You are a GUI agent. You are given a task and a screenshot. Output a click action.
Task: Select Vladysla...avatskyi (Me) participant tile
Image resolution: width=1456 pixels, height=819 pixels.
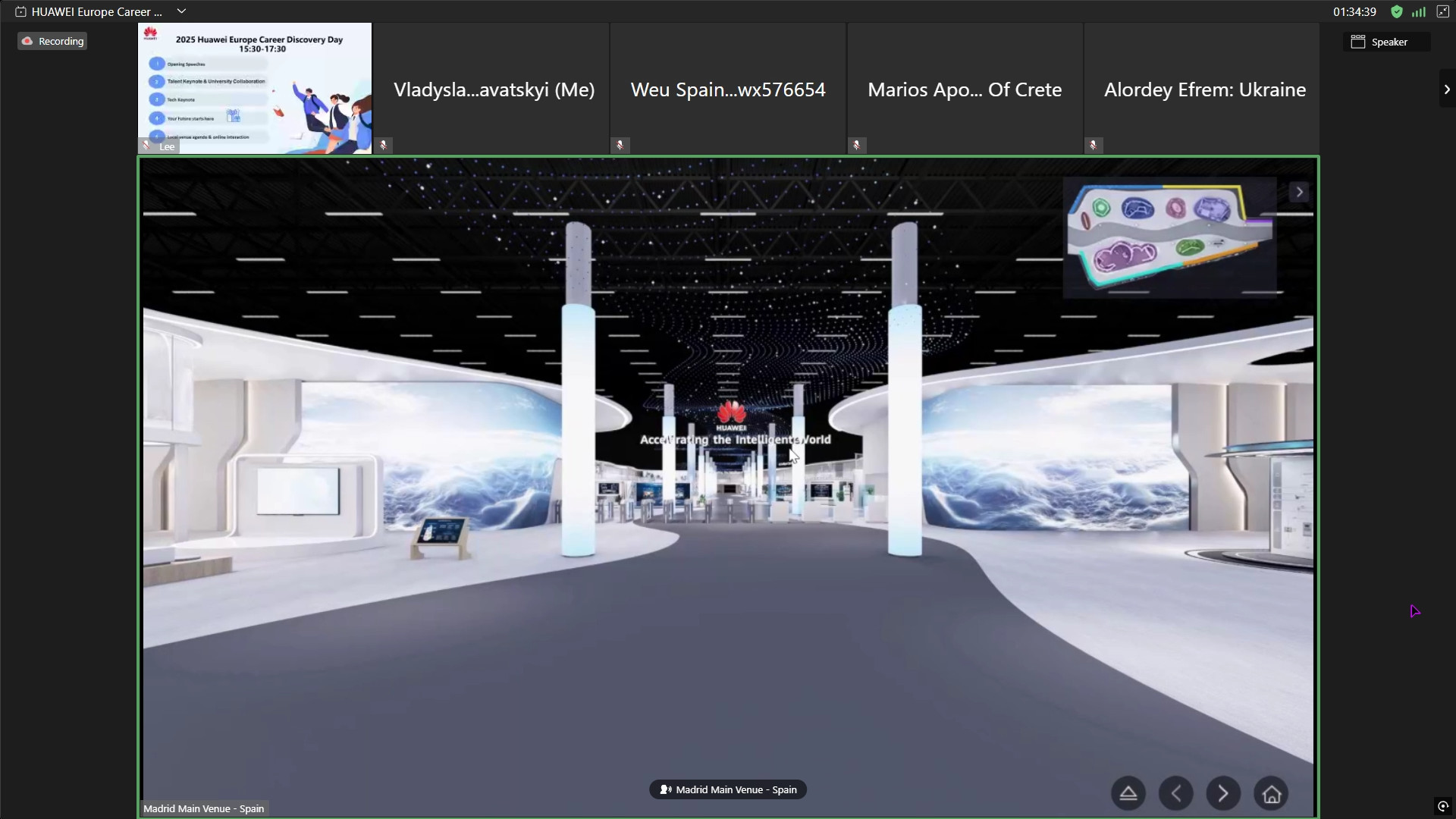tap(491, 88)
